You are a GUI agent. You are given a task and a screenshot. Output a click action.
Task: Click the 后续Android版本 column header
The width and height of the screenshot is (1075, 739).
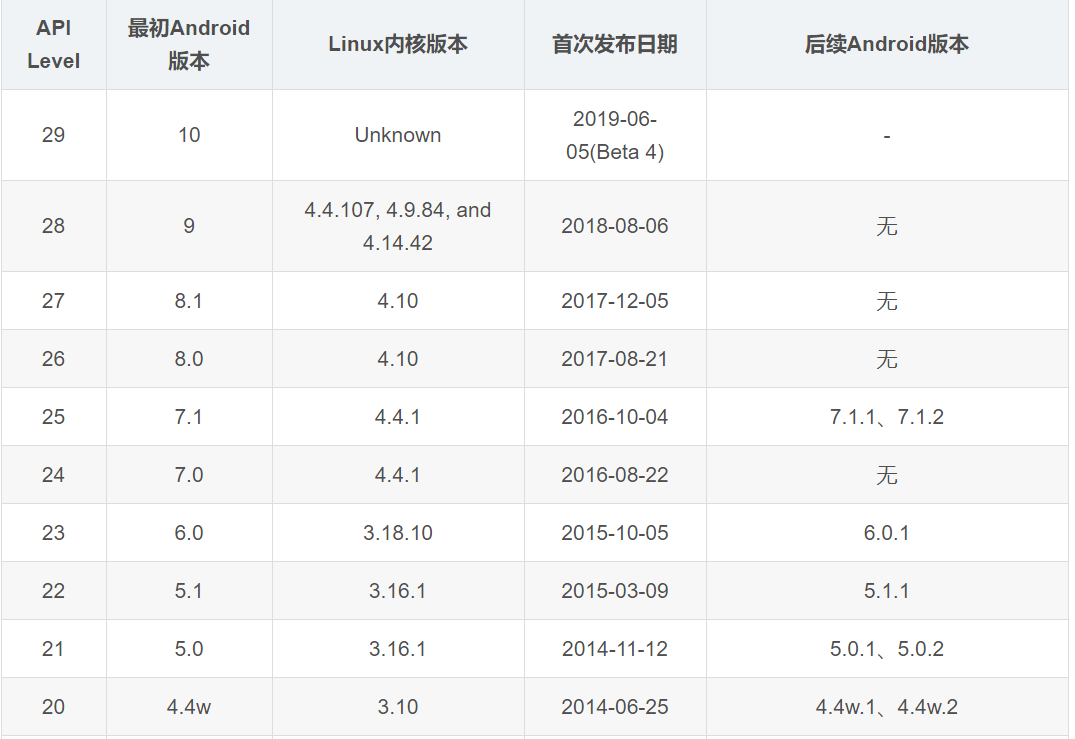click(887, 45)
